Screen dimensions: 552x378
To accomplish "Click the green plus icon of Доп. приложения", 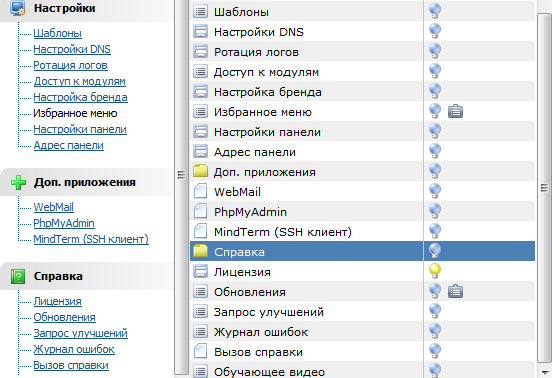I will [x=18, y=182].
